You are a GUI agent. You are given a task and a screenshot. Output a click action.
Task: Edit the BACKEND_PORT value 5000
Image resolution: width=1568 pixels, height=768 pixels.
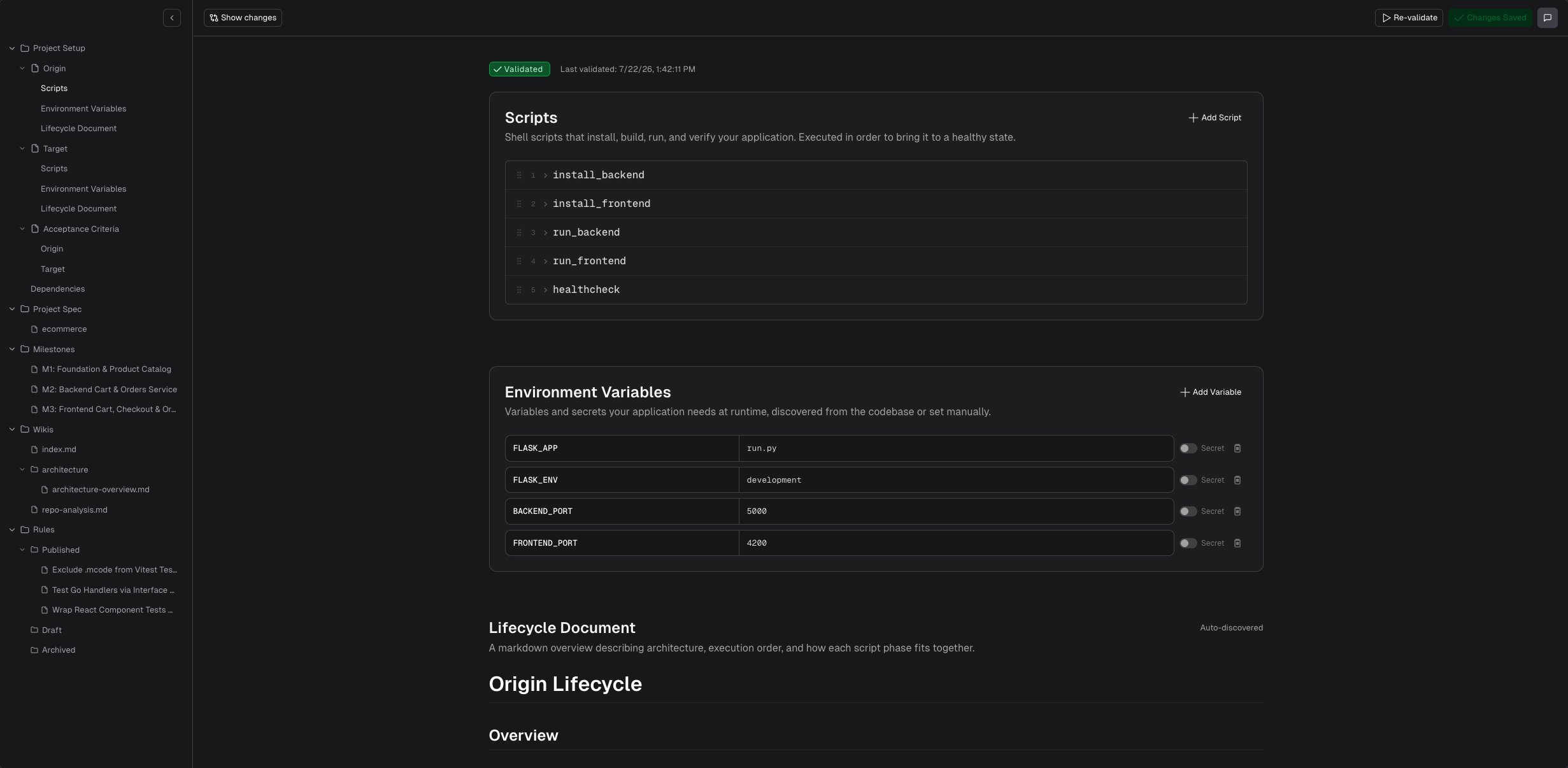956,511
